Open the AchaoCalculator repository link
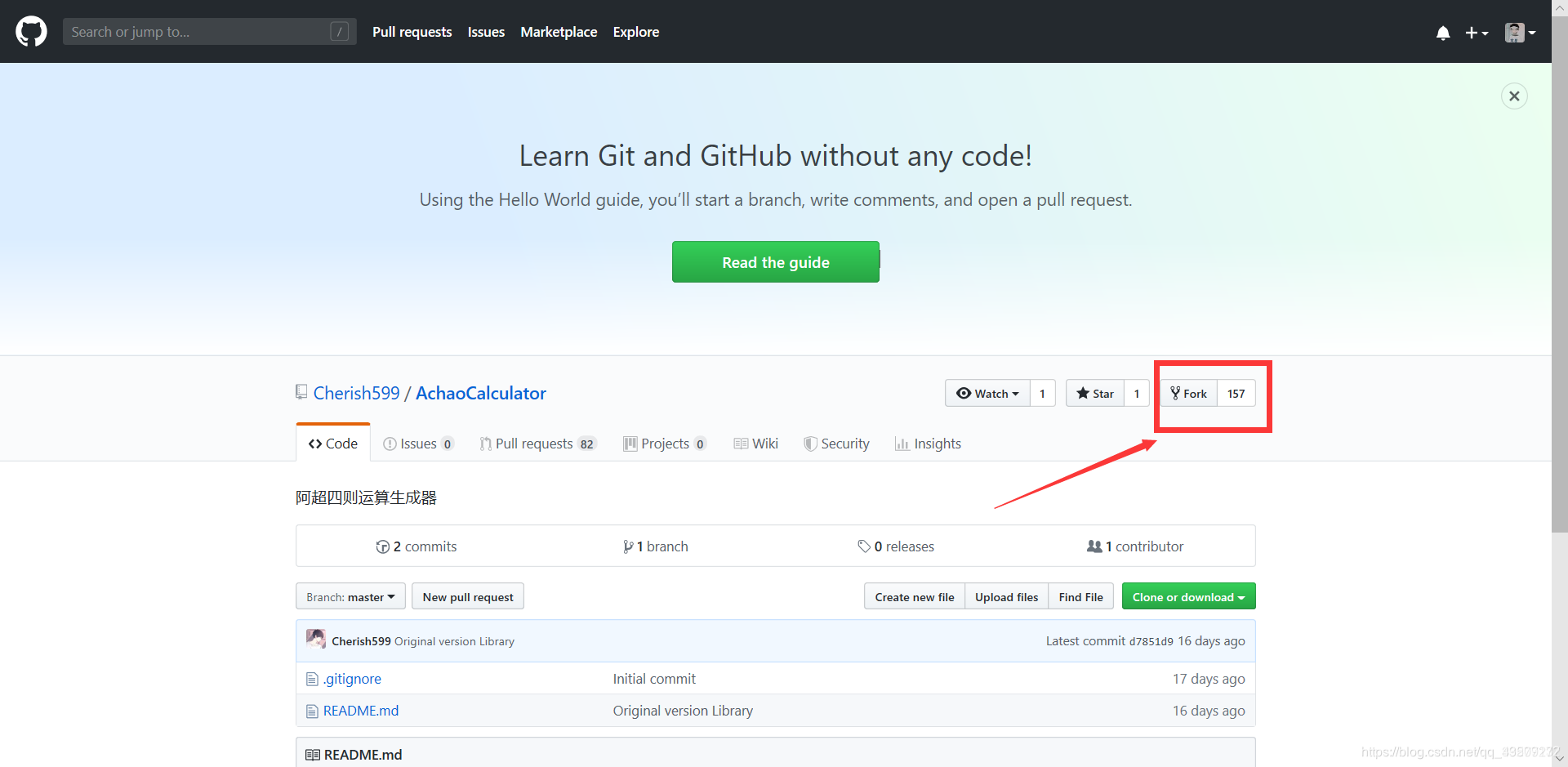Image resolution: width=1568 pixels, height=767 pixels. point(481,393)
